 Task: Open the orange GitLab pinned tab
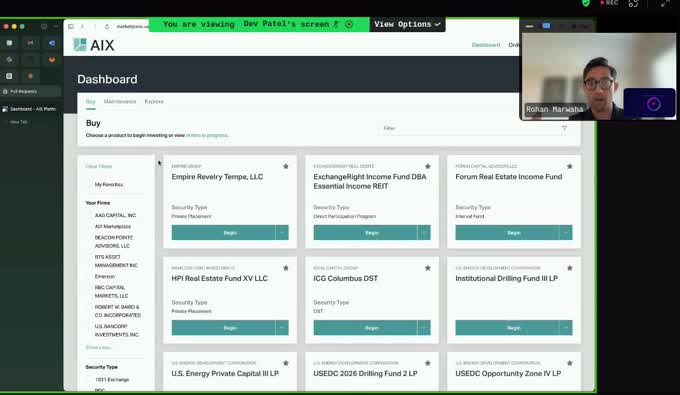click(x=52, y=59)
